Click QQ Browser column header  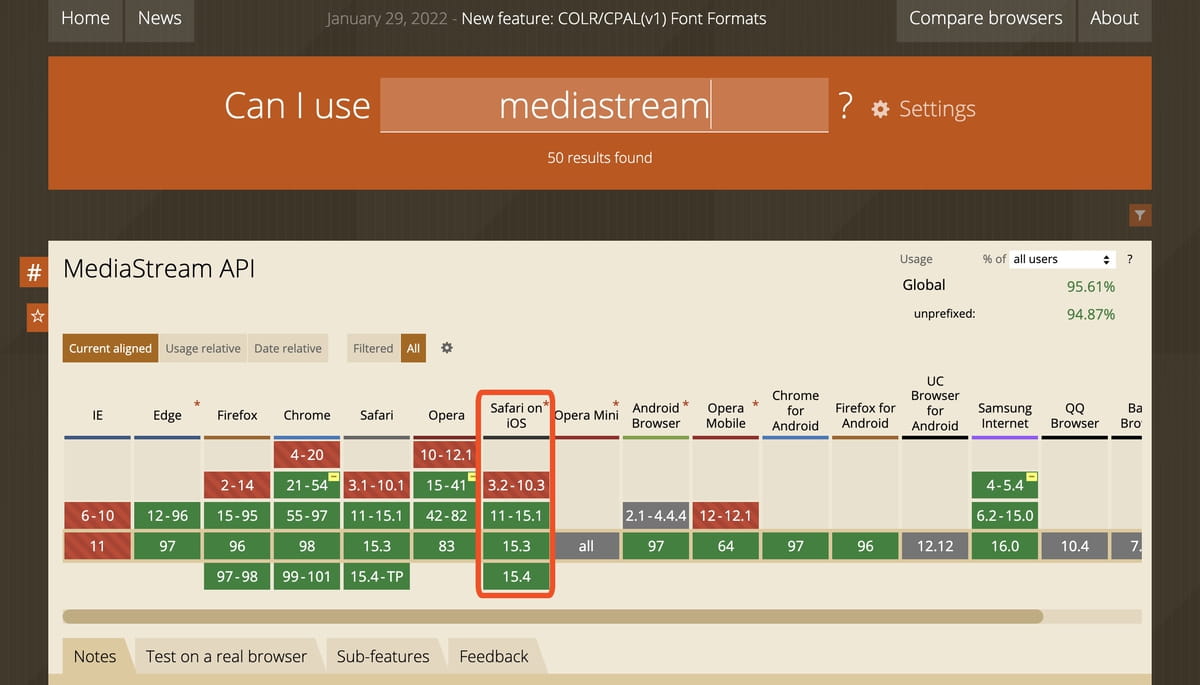click(x=1075, y=415)
